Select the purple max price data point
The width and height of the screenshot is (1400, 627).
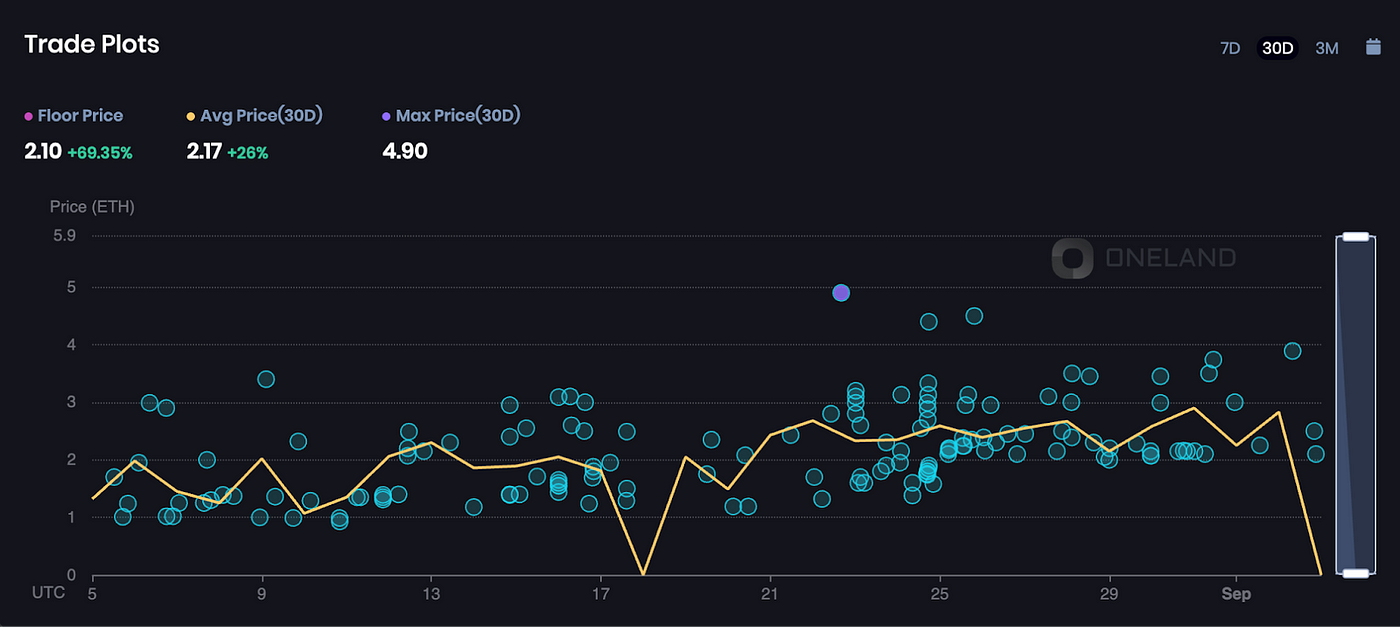tap(841, 292)
